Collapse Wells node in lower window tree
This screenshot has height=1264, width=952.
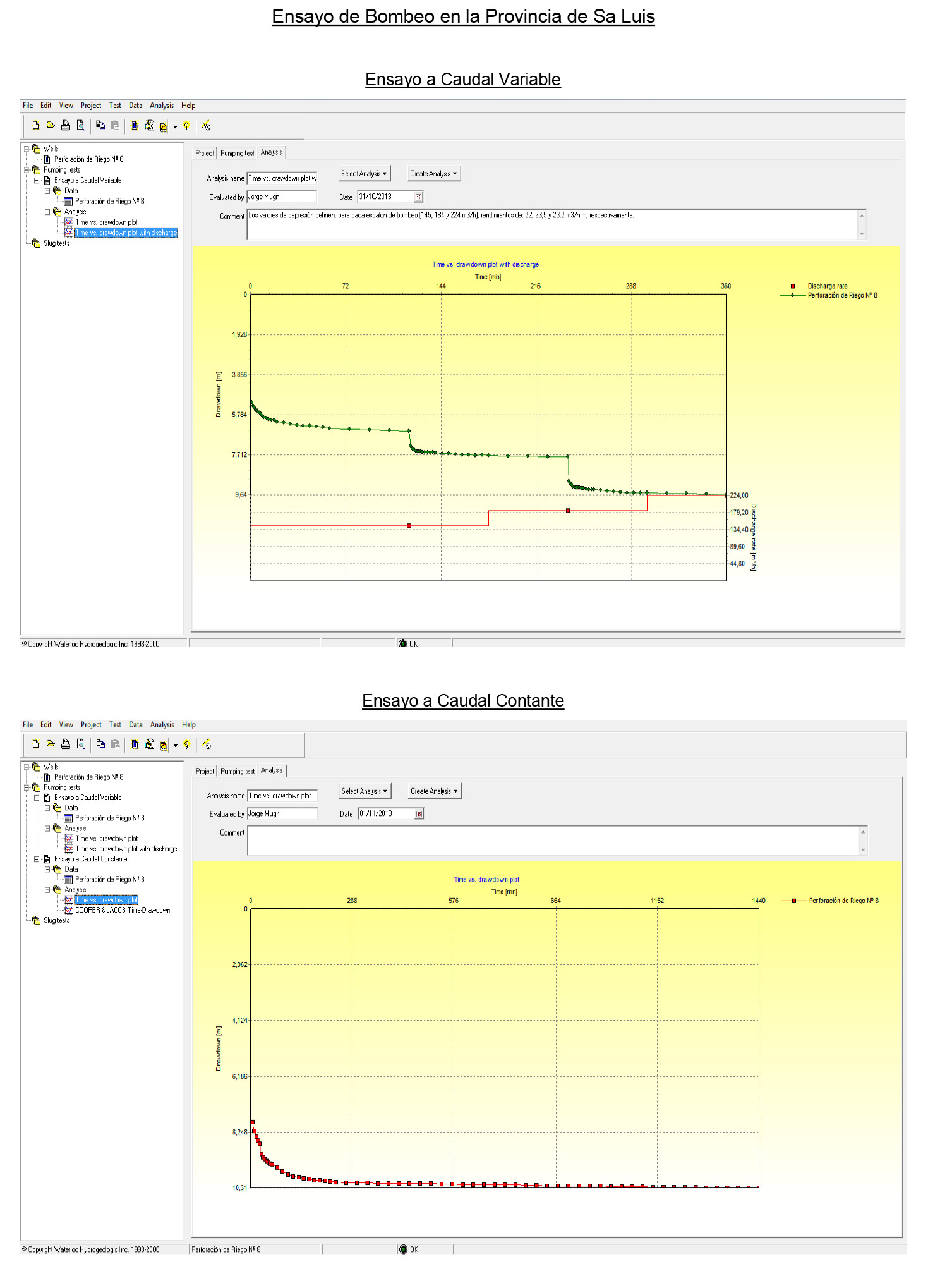(27, 767)
